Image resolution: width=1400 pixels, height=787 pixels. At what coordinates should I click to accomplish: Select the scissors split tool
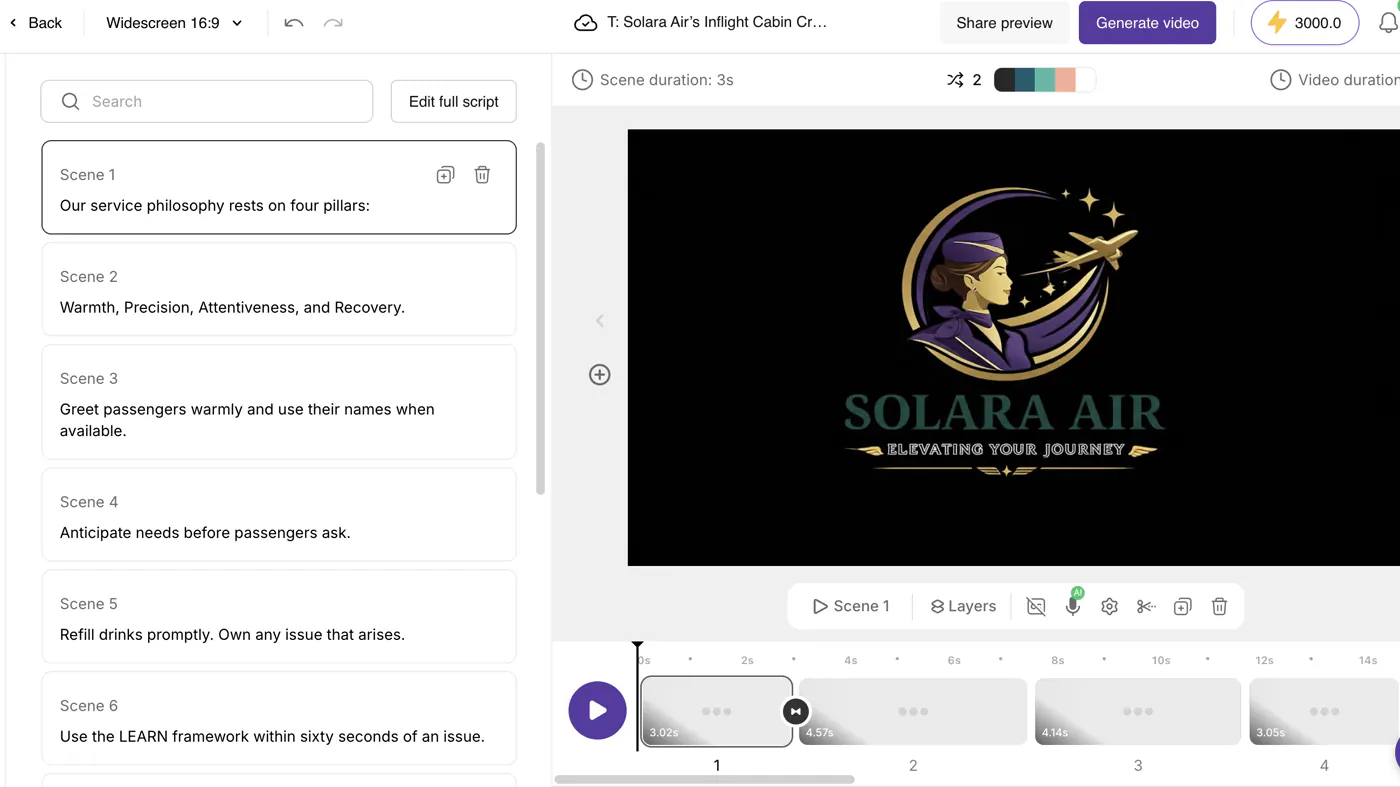click(1146, 606)
